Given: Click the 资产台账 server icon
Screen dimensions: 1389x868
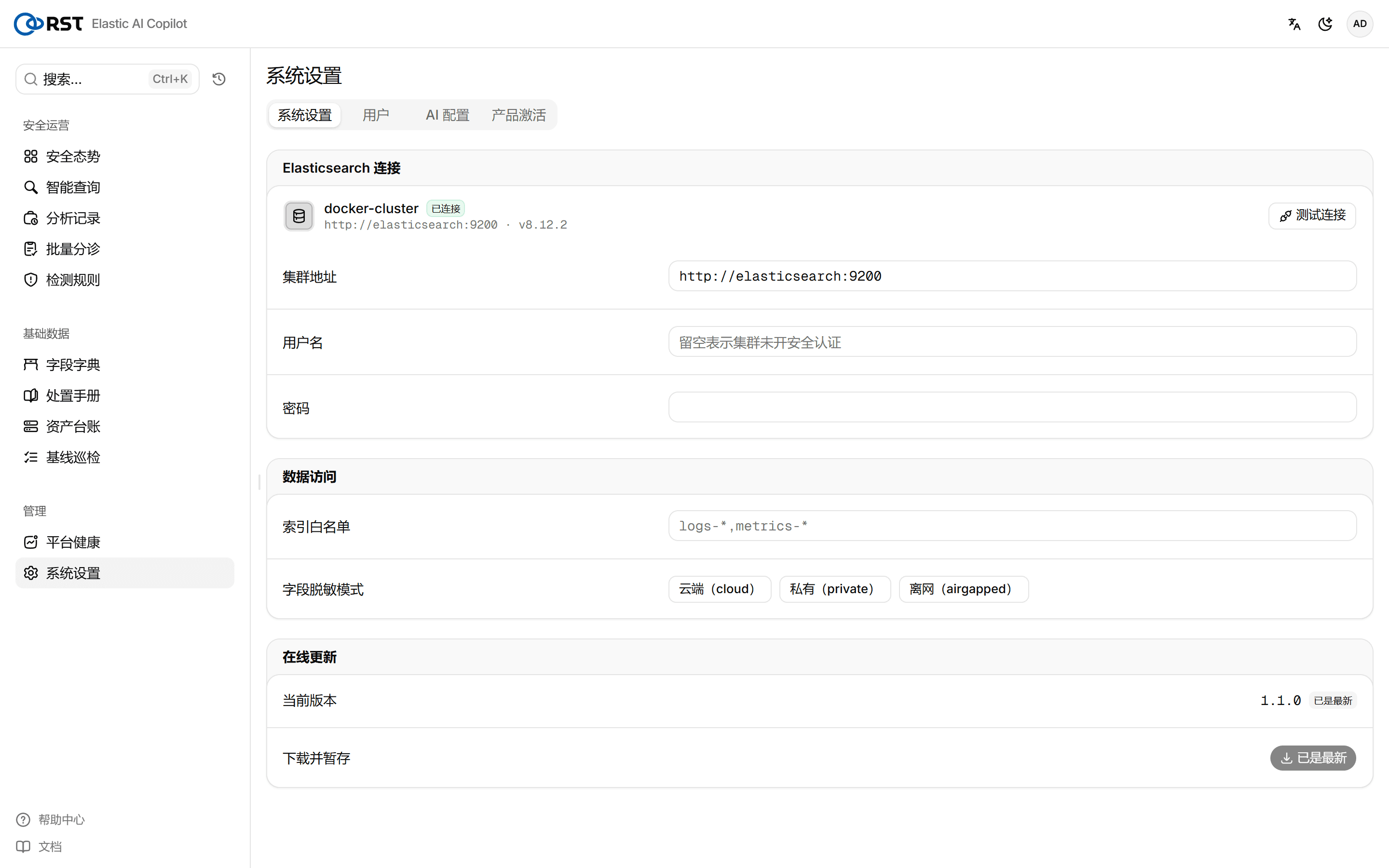Looking at the screenshot, I should click(31, 426).
